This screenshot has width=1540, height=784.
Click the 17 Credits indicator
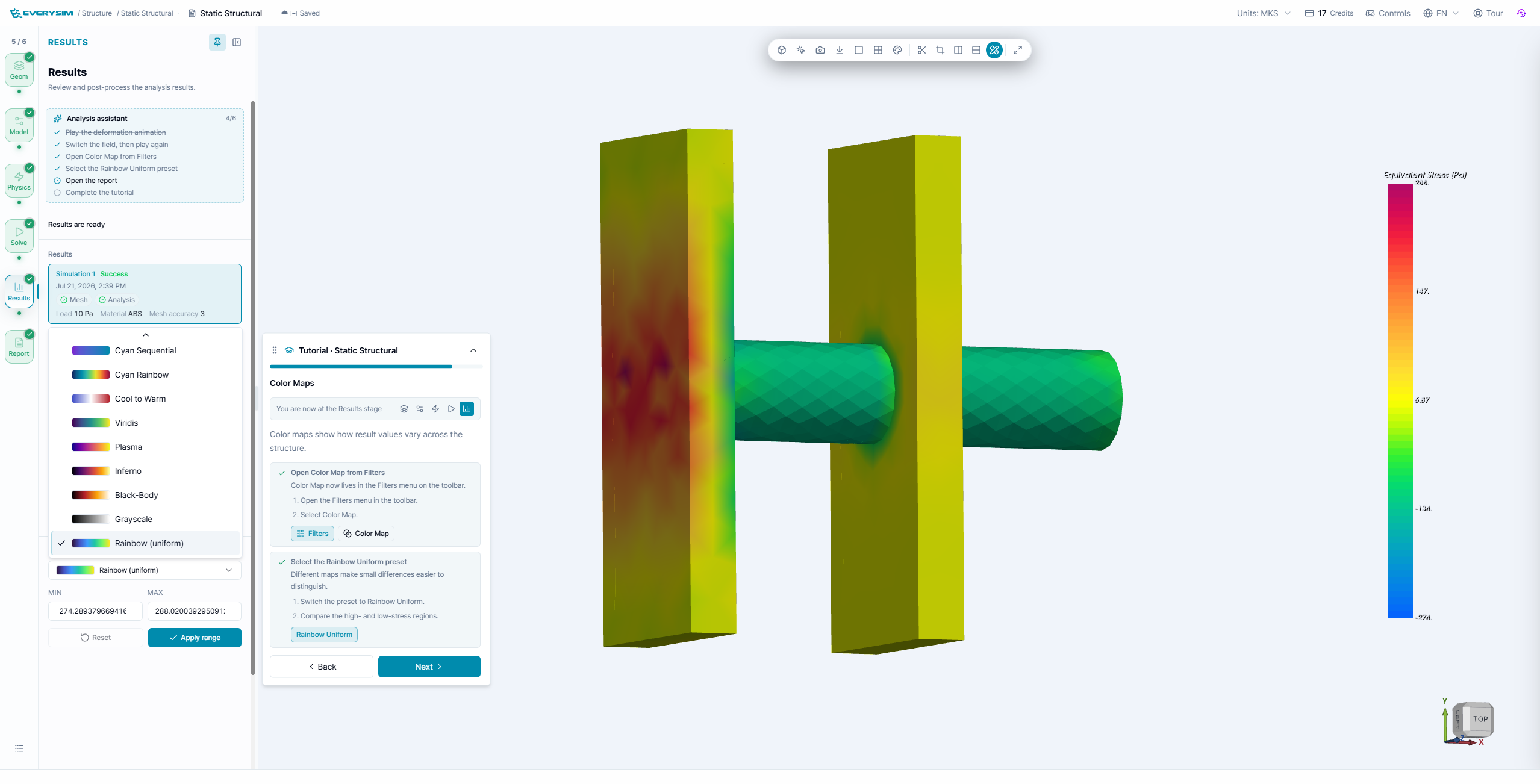[1329, 13]
